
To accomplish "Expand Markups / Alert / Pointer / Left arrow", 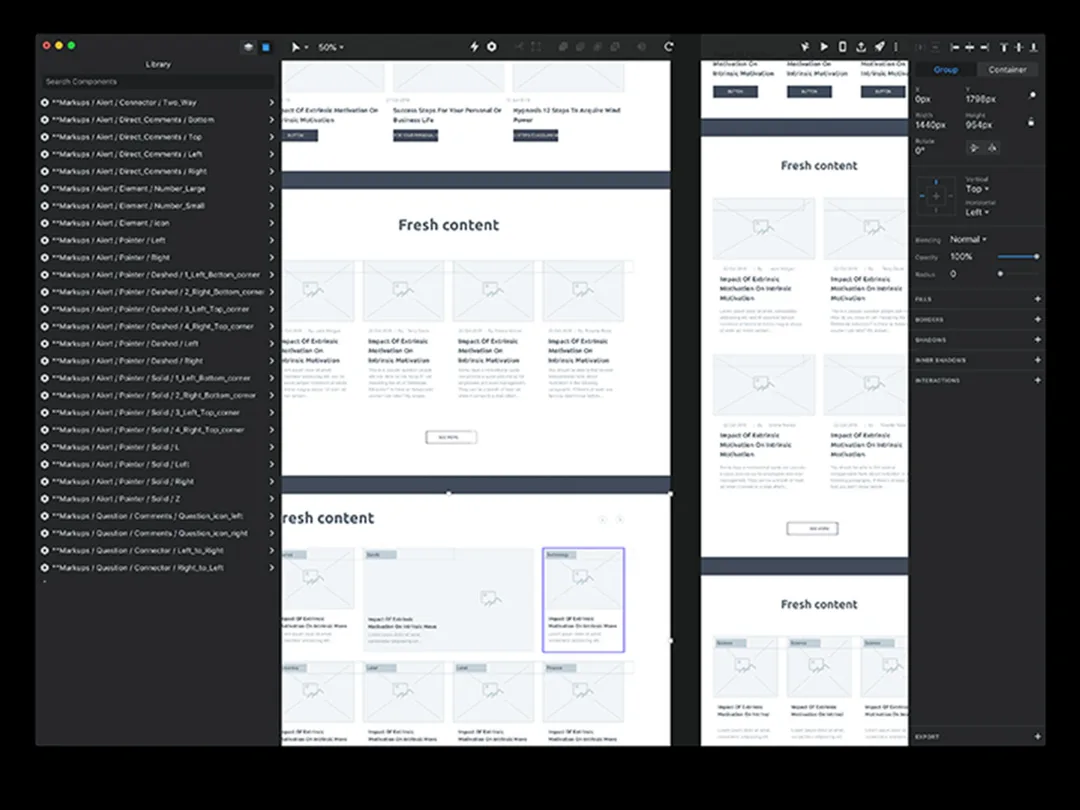I will tap(271, 240).
